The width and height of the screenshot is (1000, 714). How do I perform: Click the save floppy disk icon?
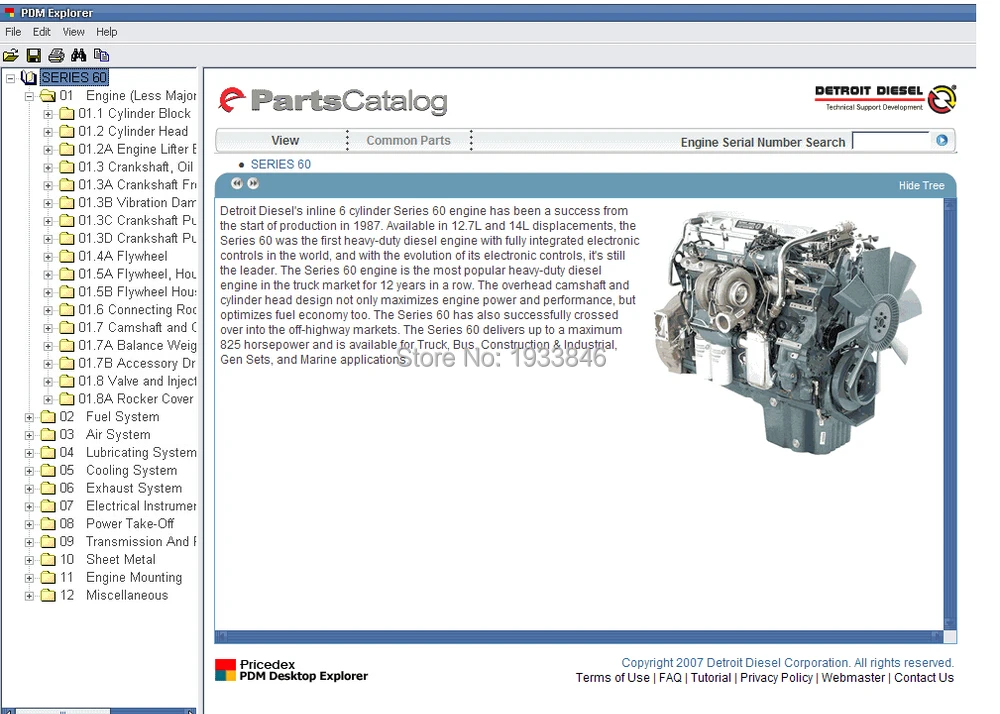(34, 55)
